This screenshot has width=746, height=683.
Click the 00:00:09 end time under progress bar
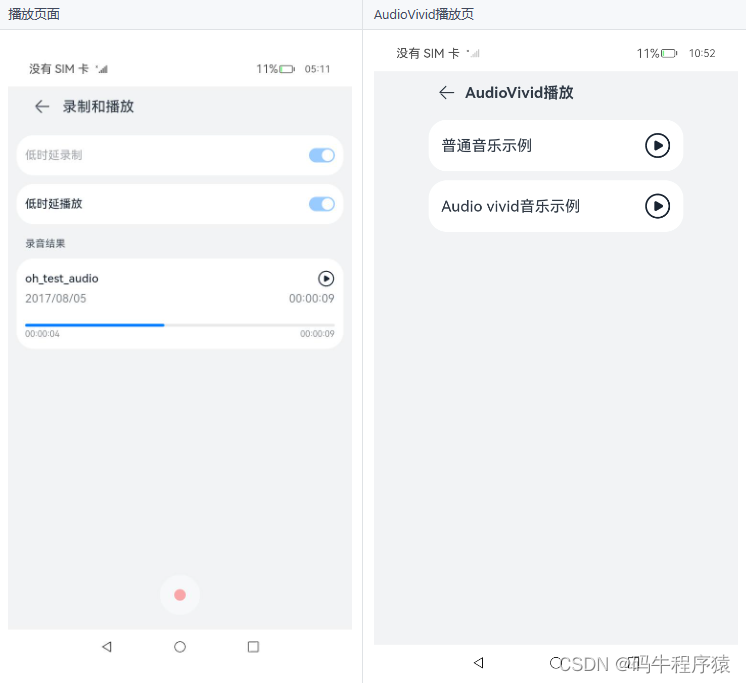pos(317,334)
